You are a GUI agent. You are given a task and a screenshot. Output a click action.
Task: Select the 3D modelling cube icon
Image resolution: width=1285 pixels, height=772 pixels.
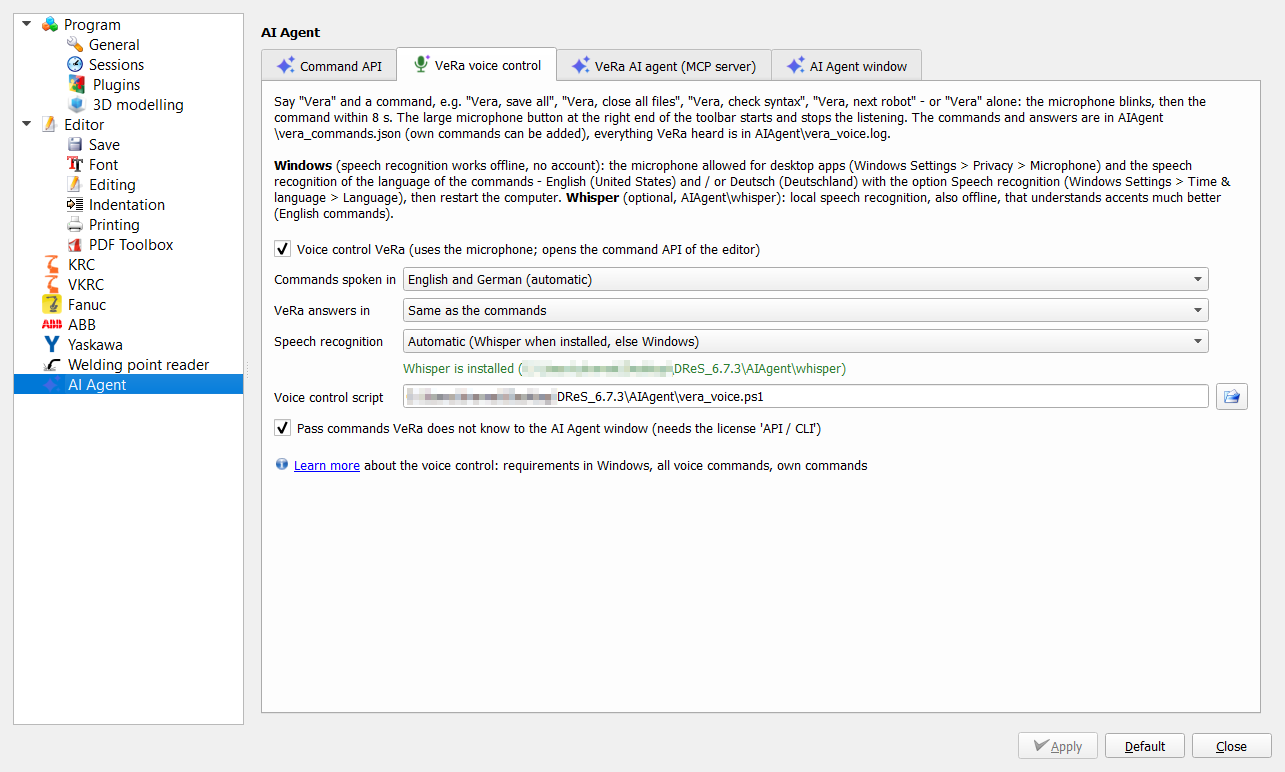tap(76, 105)
